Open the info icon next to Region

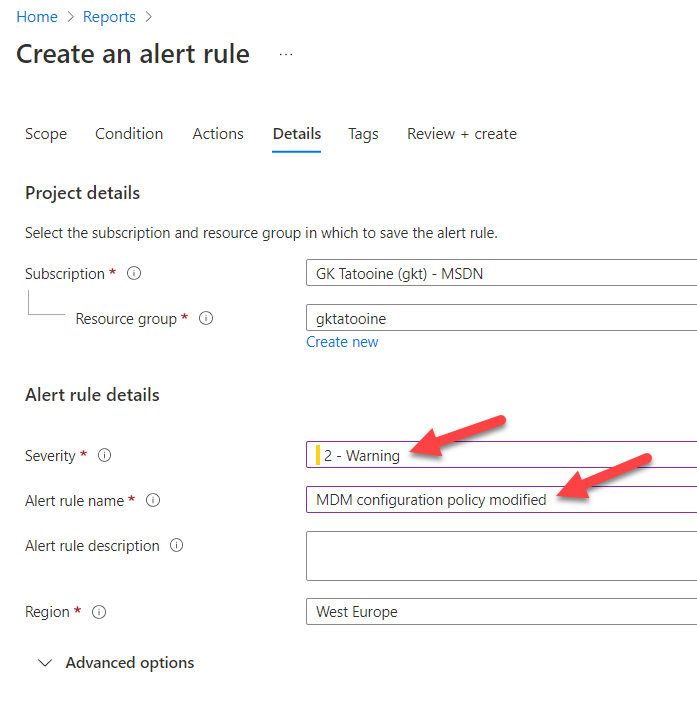click(x=99, y=612)
